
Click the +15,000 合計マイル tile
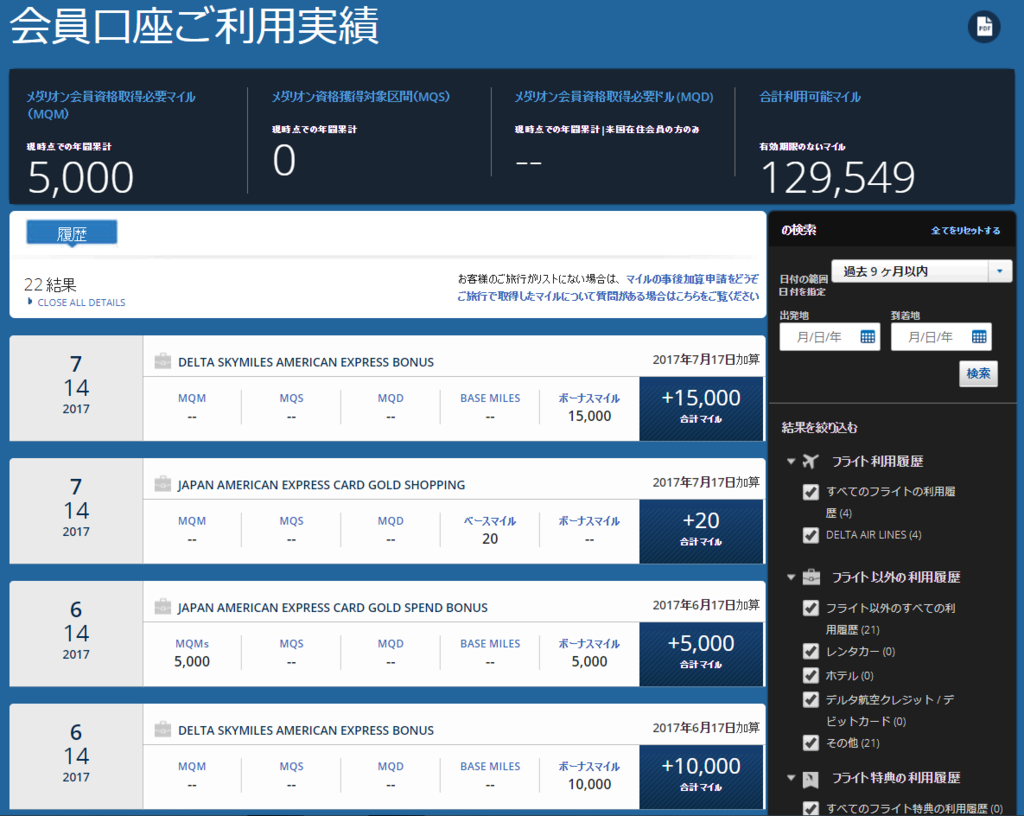pos(701,408)
